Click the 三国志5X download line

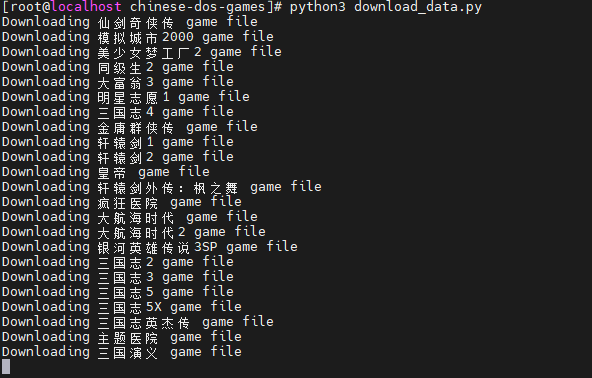pos(122,307)
